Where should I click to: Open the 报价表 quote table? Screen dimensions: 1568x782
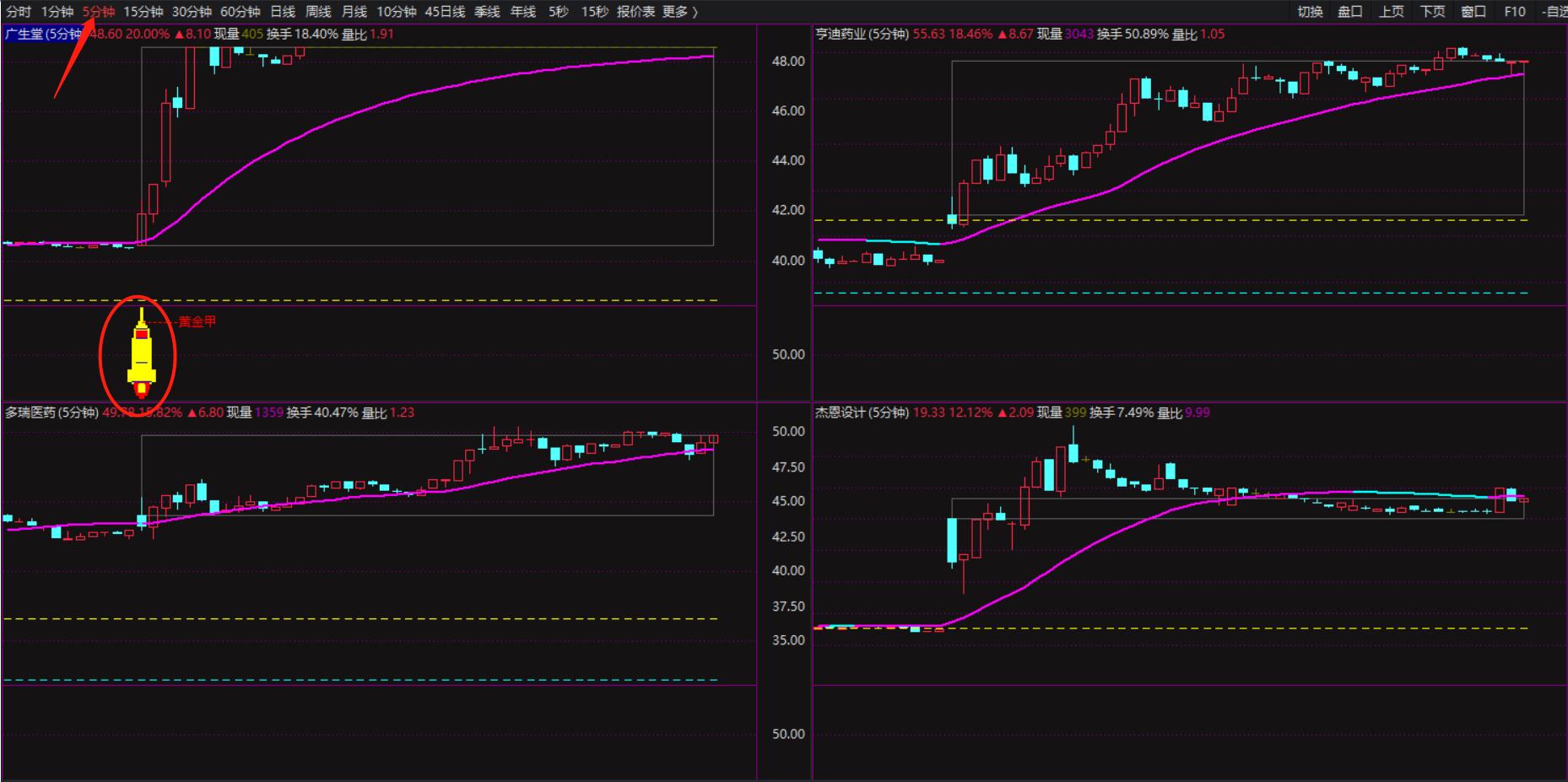click(636, 12)
